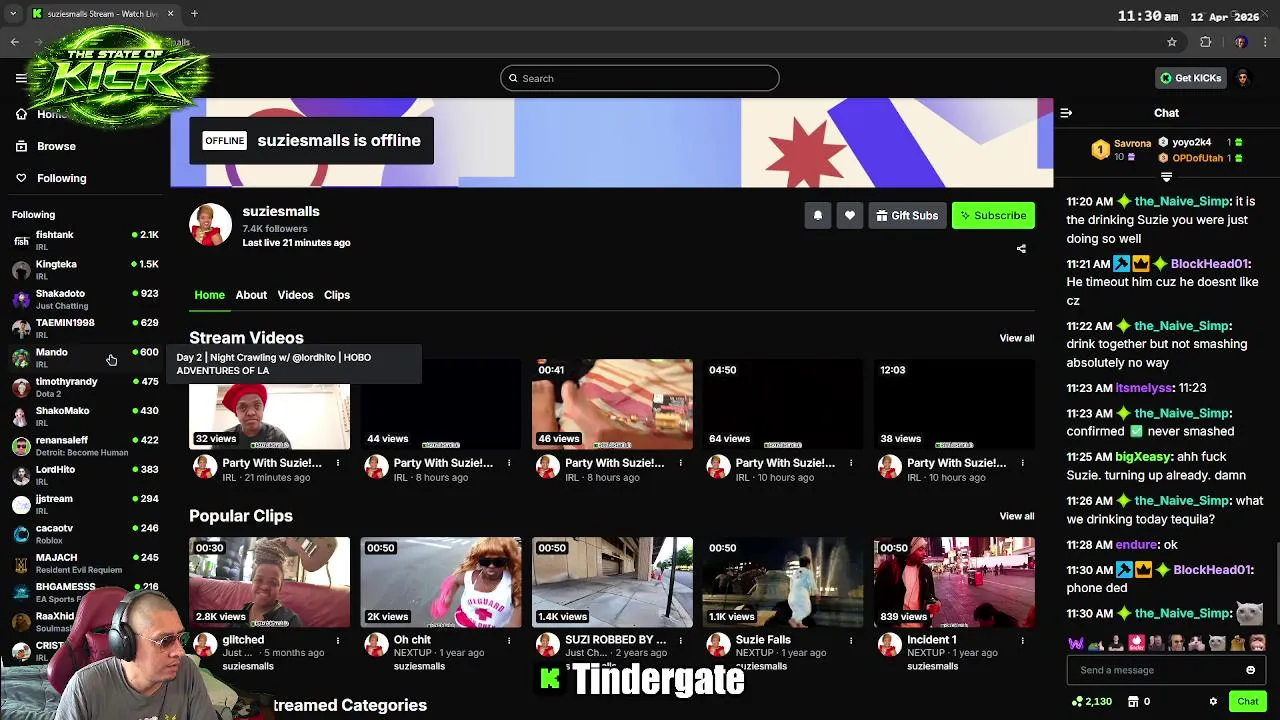Open options menu for Suzie Falls clip

coord(851,640)
